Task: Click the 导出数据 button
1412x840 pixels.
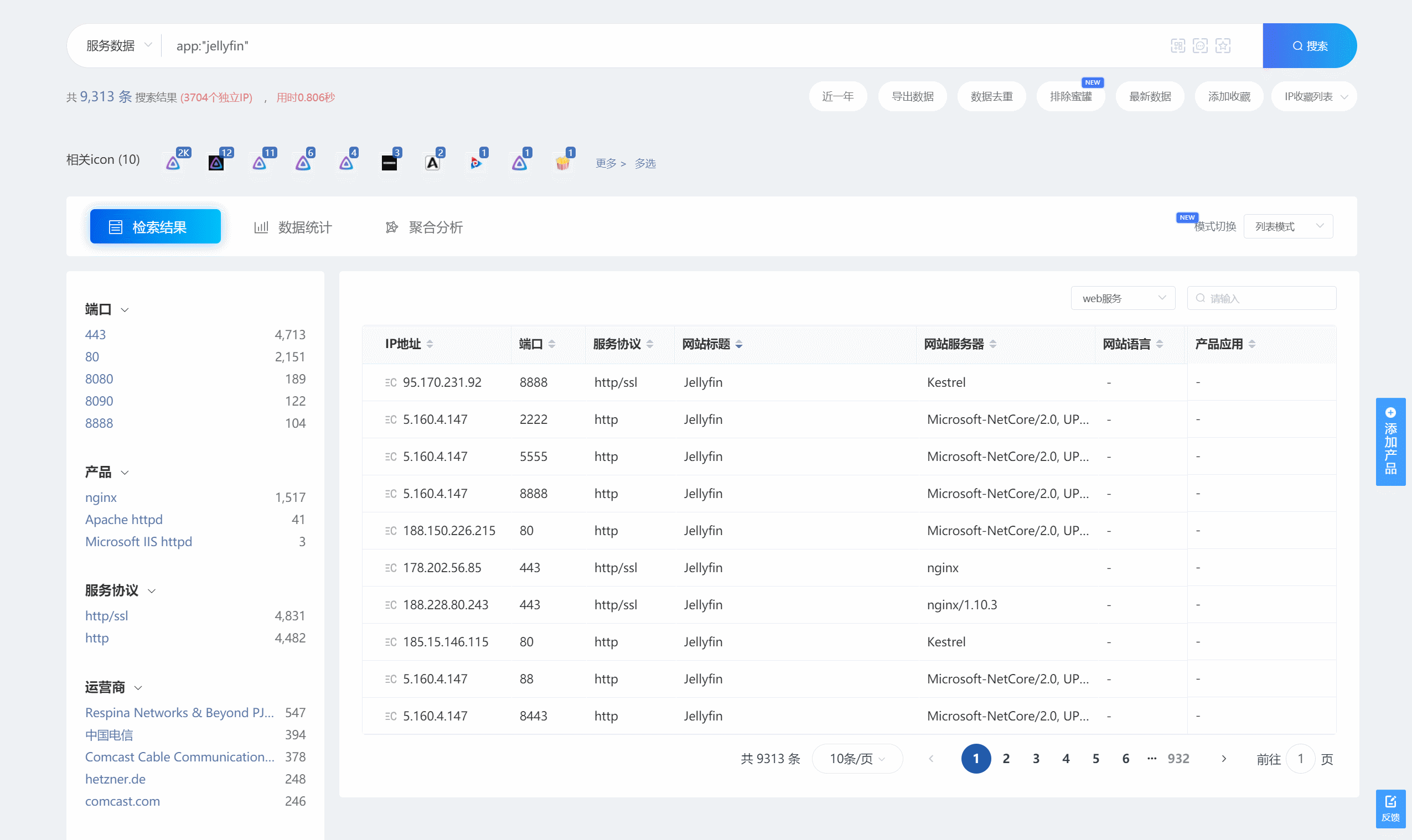Action: [912, 97]
